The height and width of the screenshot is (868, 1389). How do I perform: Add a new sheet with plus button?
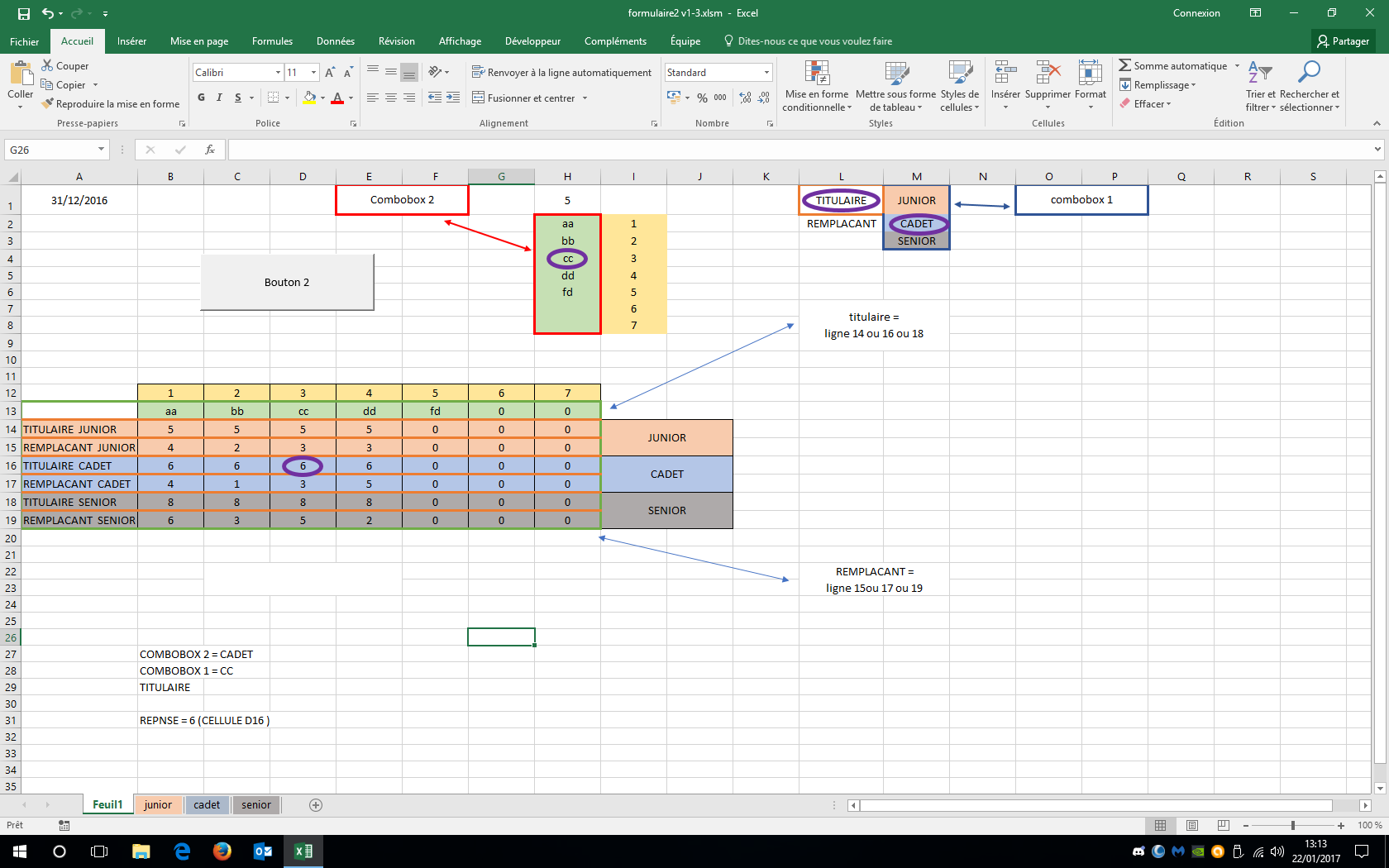pos(316,805)
